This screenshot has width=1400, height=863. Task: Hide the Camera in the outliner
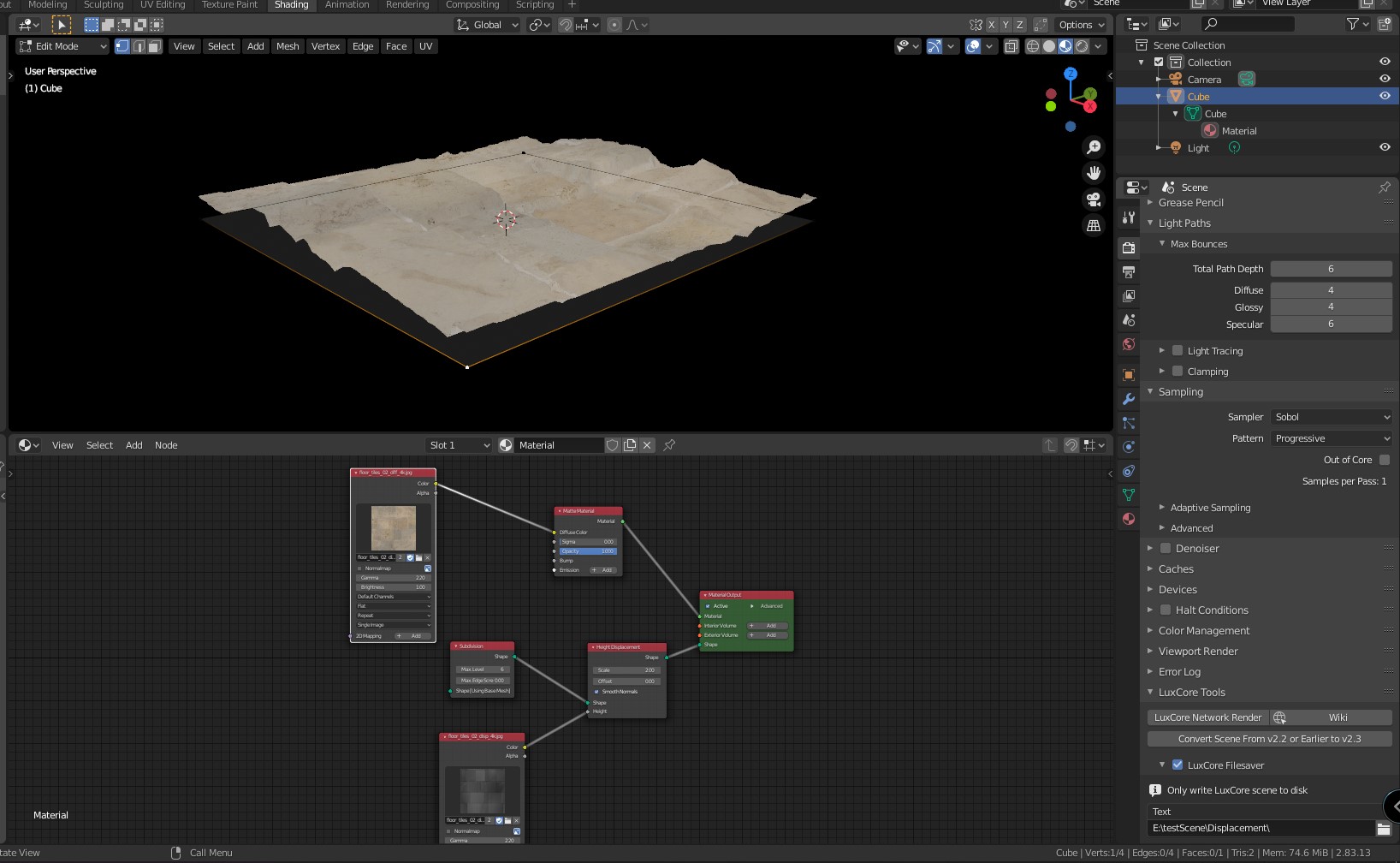coord(1384,79)
